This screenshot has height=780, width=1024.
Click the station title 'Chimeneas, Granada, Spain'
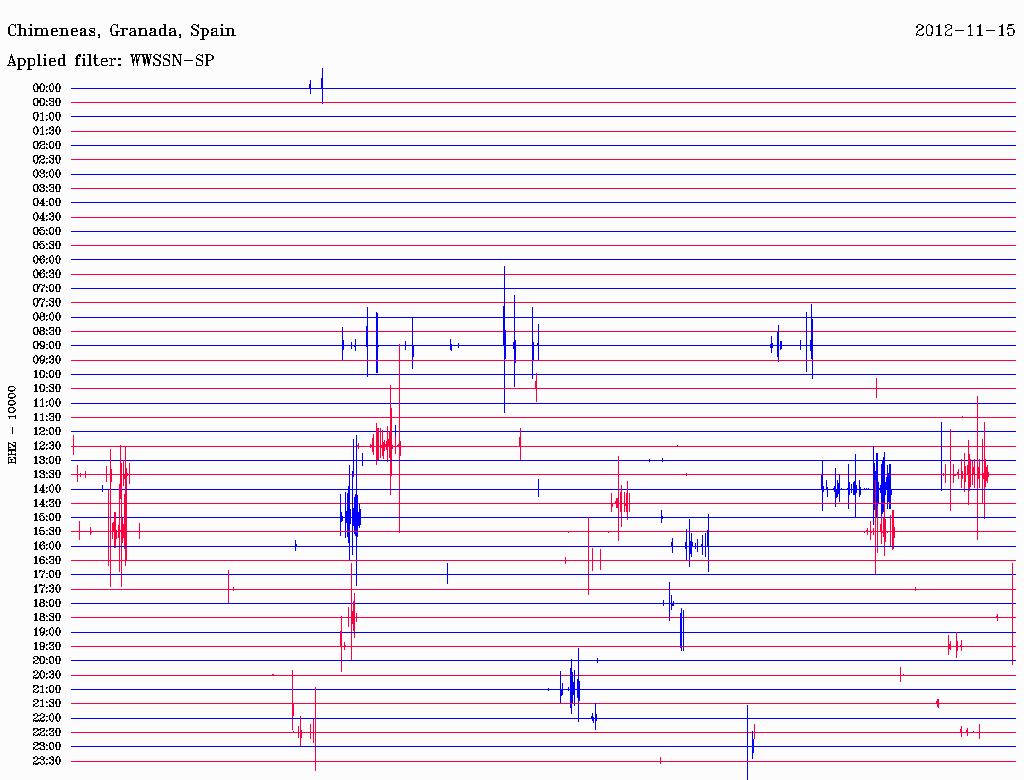(121, 31)
